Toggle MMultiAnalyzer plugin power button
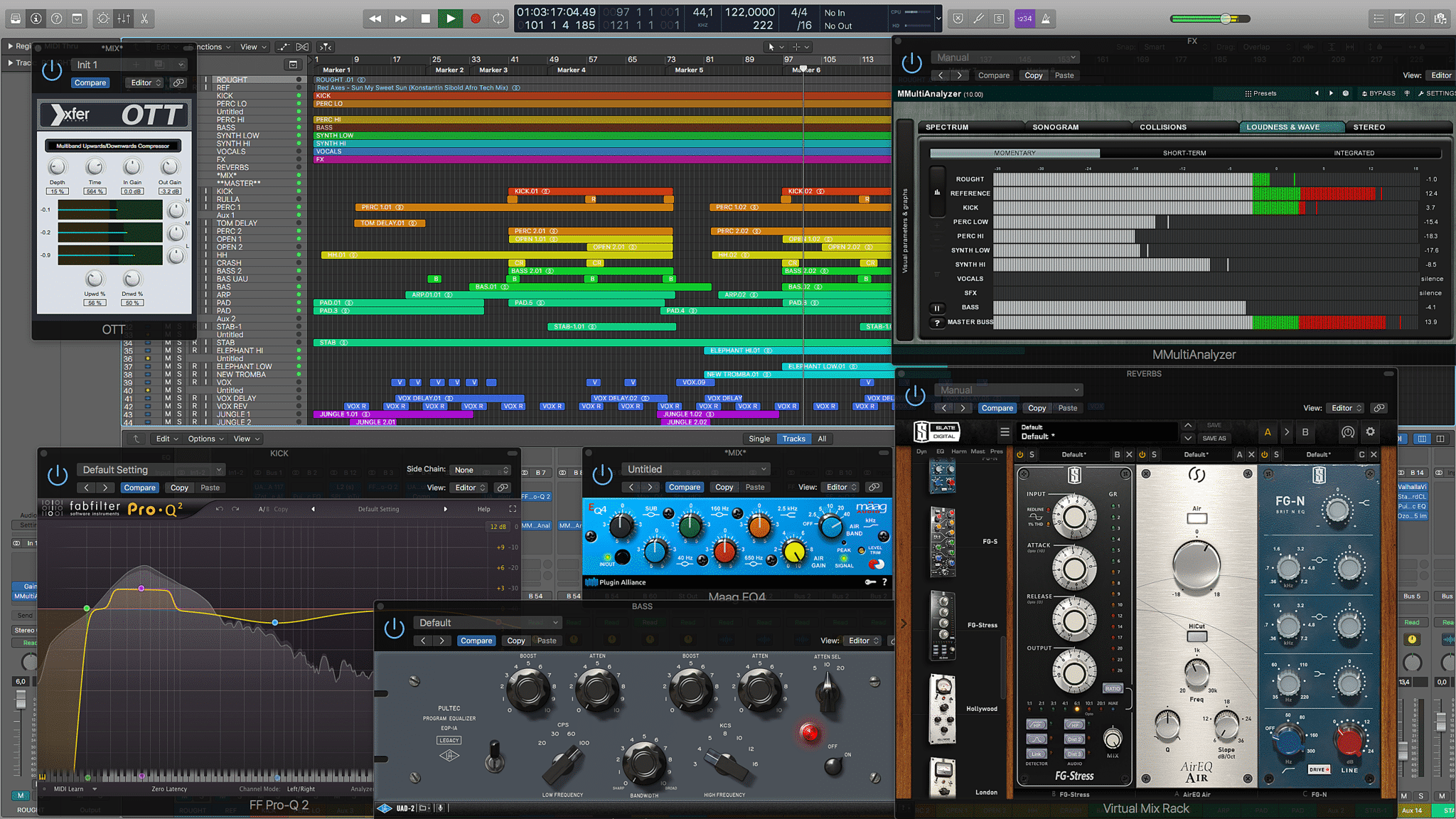Viewport: 1456px width, 819px height. click(x=911, y=63)
